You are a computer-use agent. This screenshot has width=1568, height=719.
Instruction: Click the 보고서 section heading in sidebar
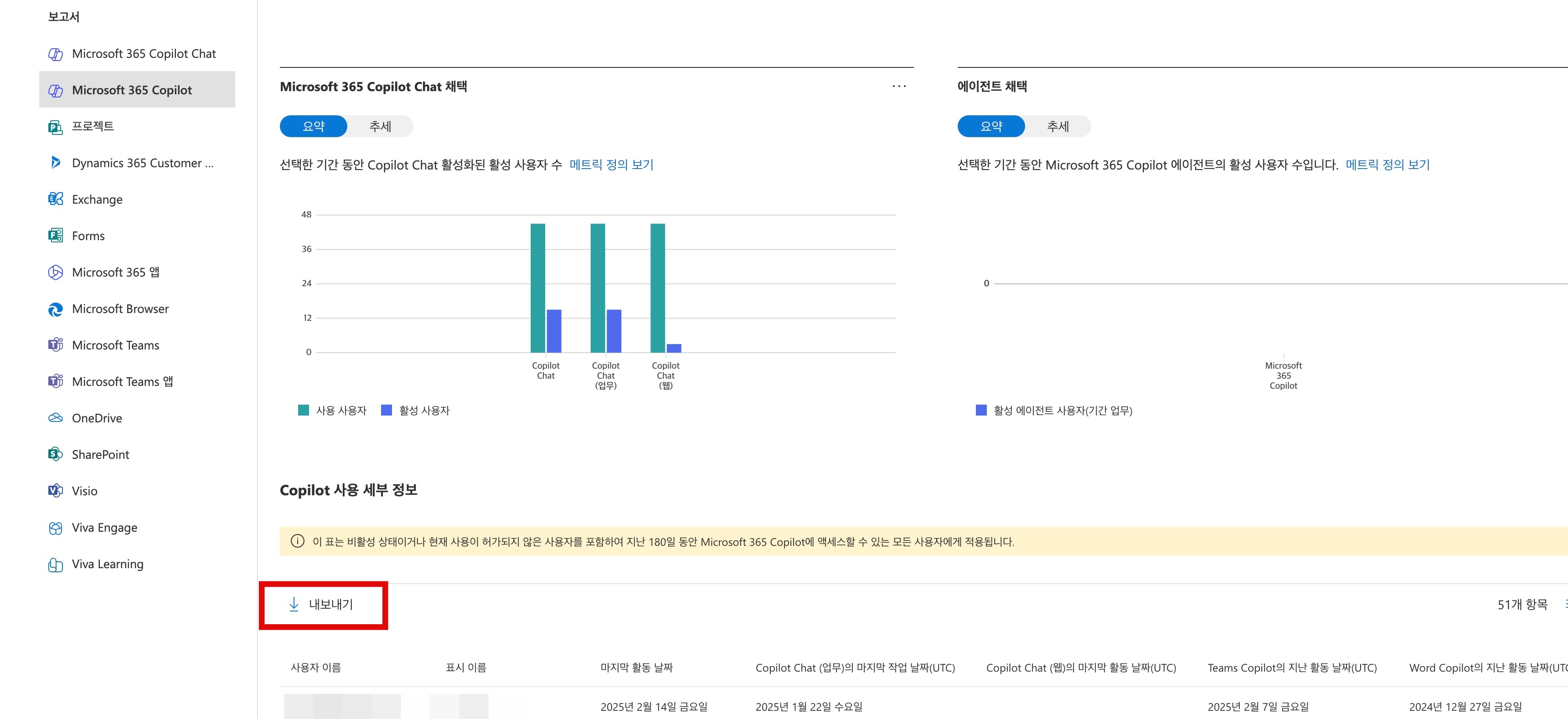pos(64,16)
